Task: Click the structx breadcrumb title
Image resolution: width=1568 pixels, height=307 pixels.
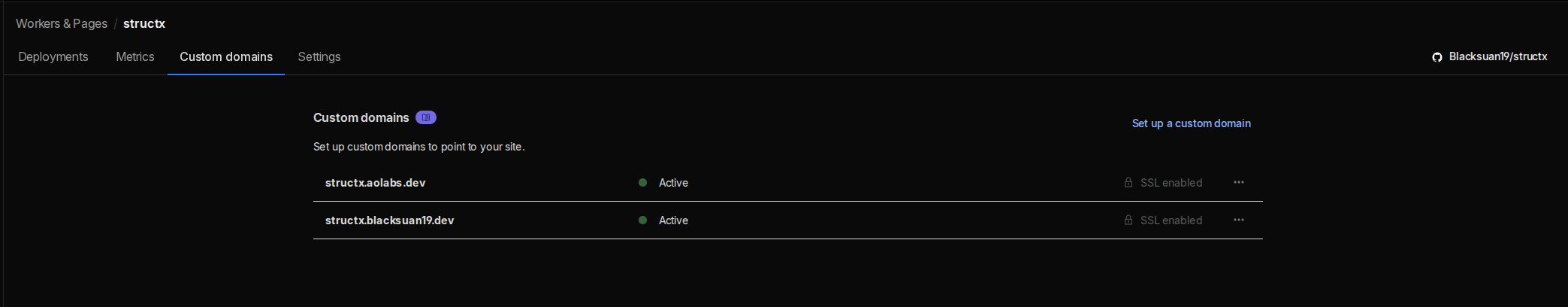Action: tap(144, 24)
